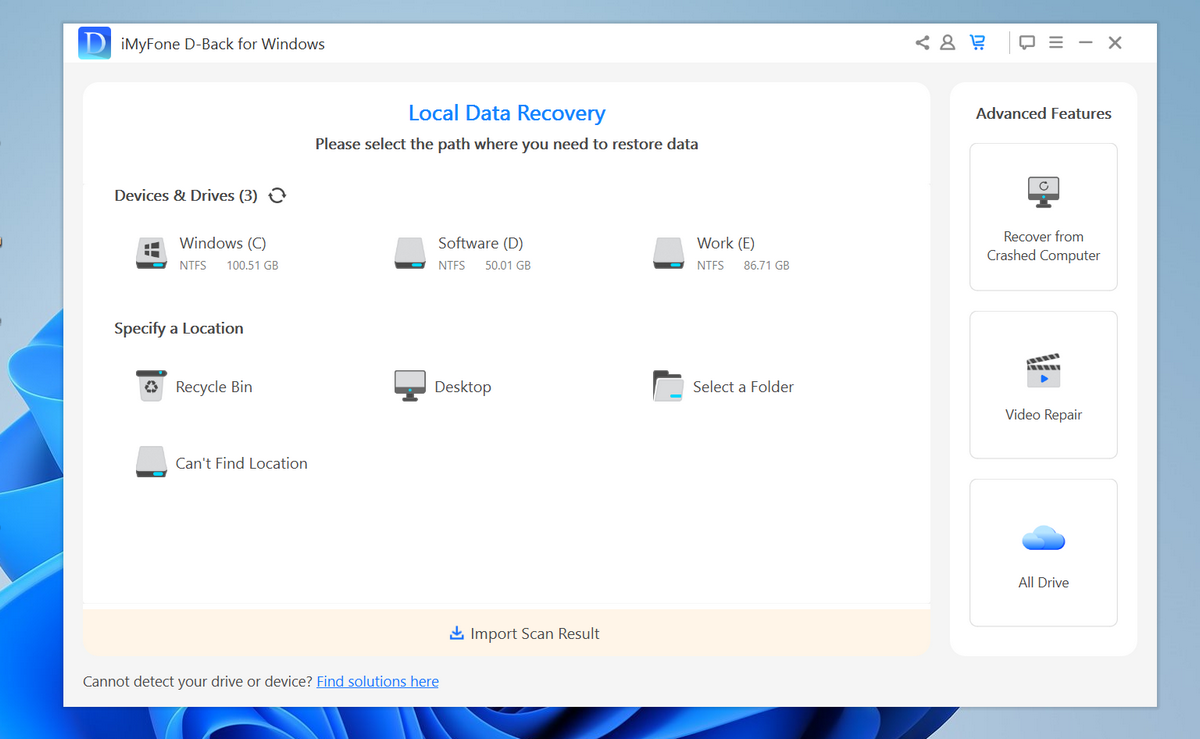Image resolution: width=1200 pixels, height=739 pixels.
Task: Click the Specify a Location heading
Action: (x=179, y=328)
